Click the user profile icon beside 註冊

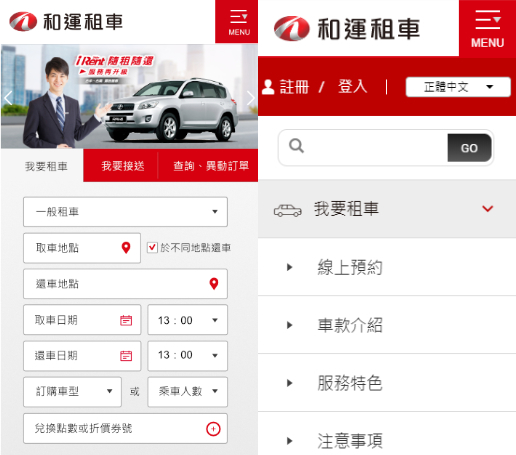click(268, 87)
